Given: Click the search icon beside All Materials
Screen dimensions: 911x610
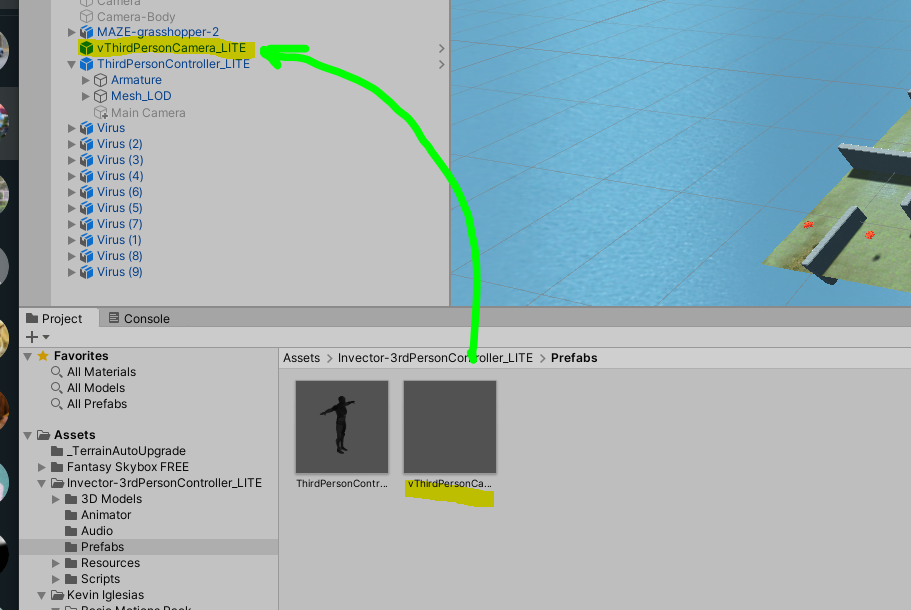Looking at the screenshot, I should 57,372.
